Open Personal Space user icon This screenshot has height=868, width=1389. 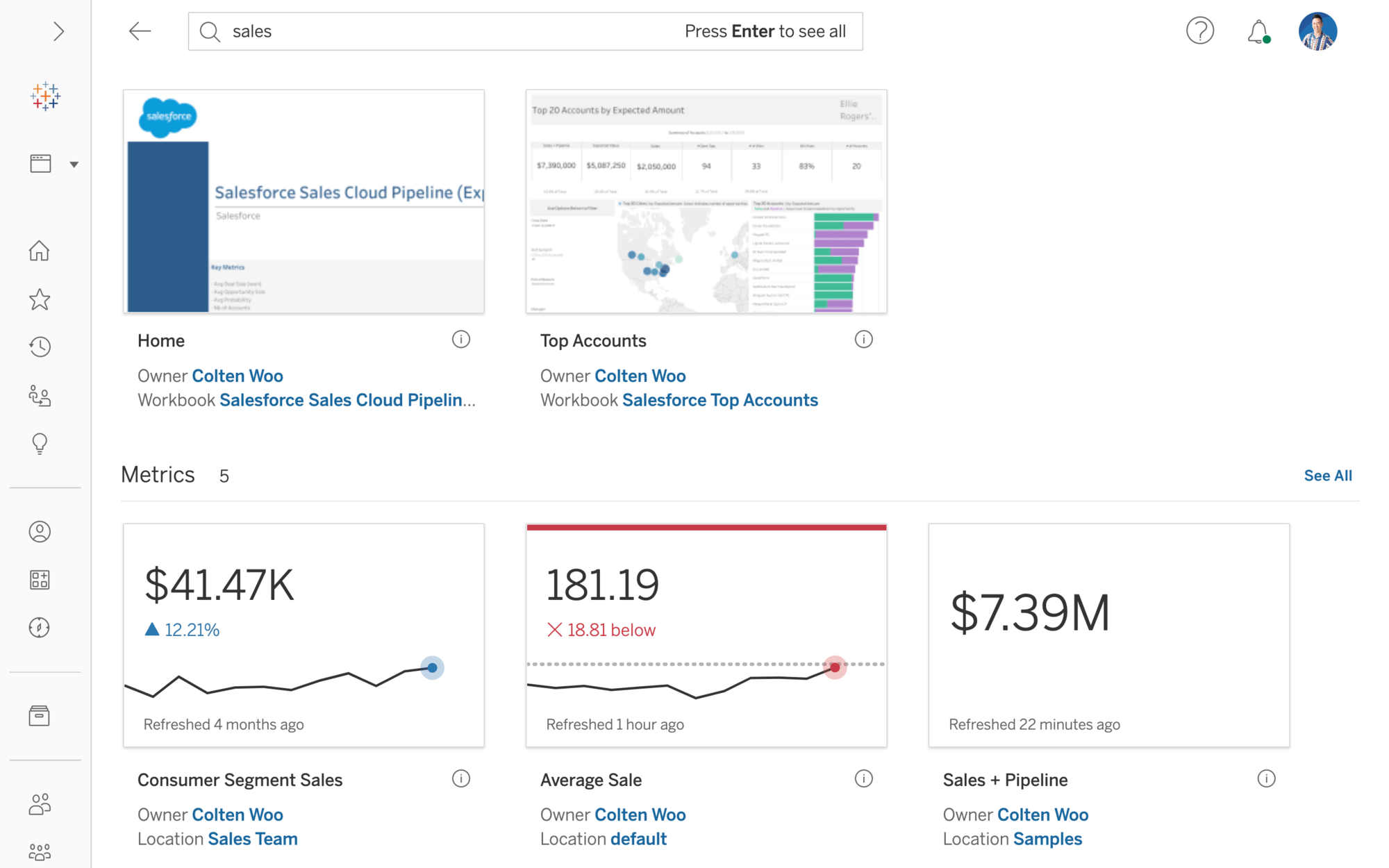click(40, 532)
